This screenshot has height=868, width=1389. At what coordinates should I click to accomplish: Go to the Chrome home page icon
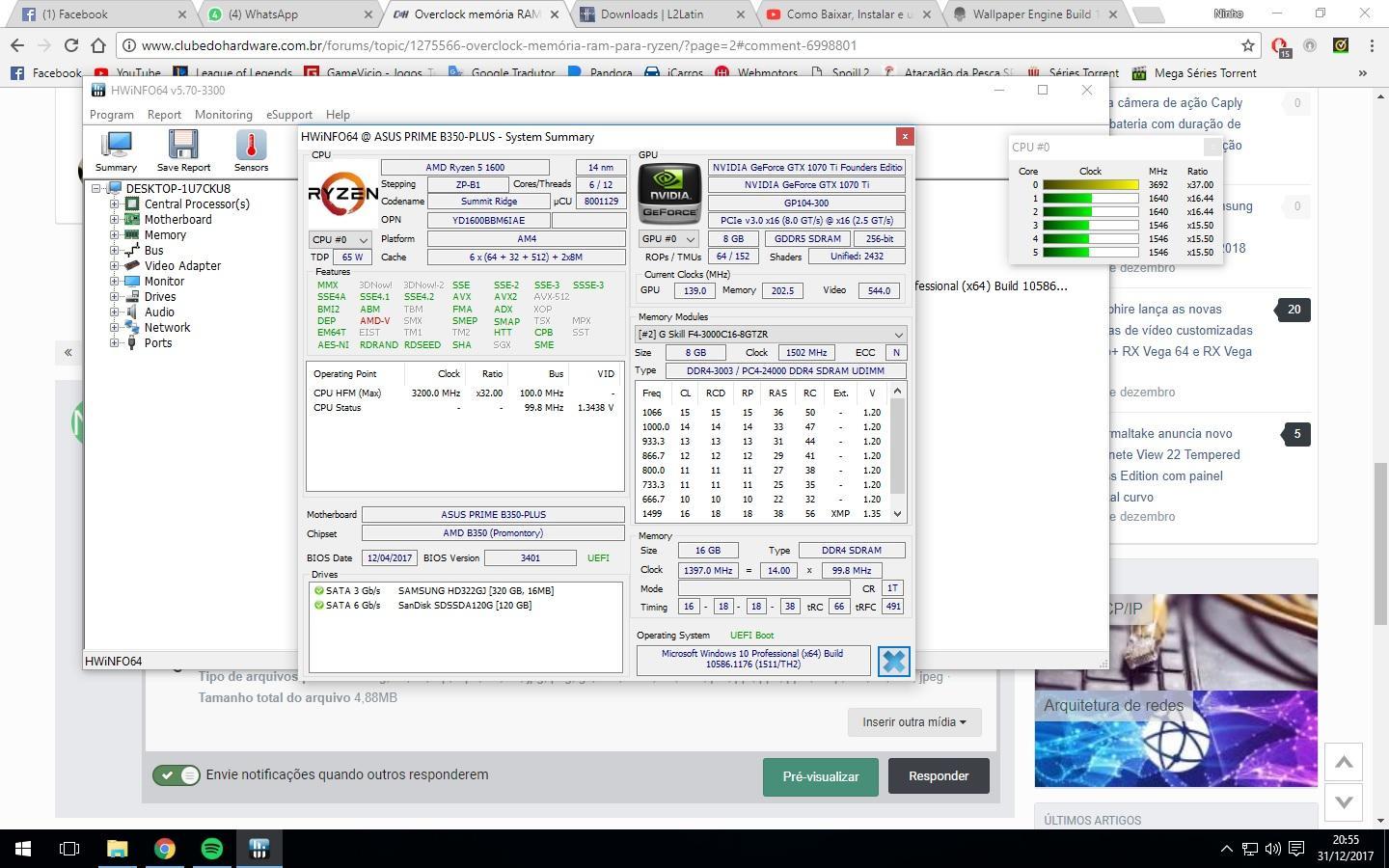point(98,45)
